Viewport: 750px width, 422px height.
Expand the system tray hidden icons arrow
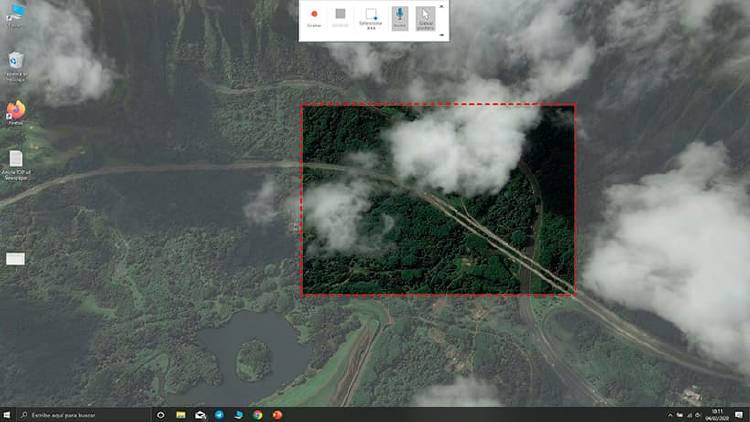tap(671, 414)
